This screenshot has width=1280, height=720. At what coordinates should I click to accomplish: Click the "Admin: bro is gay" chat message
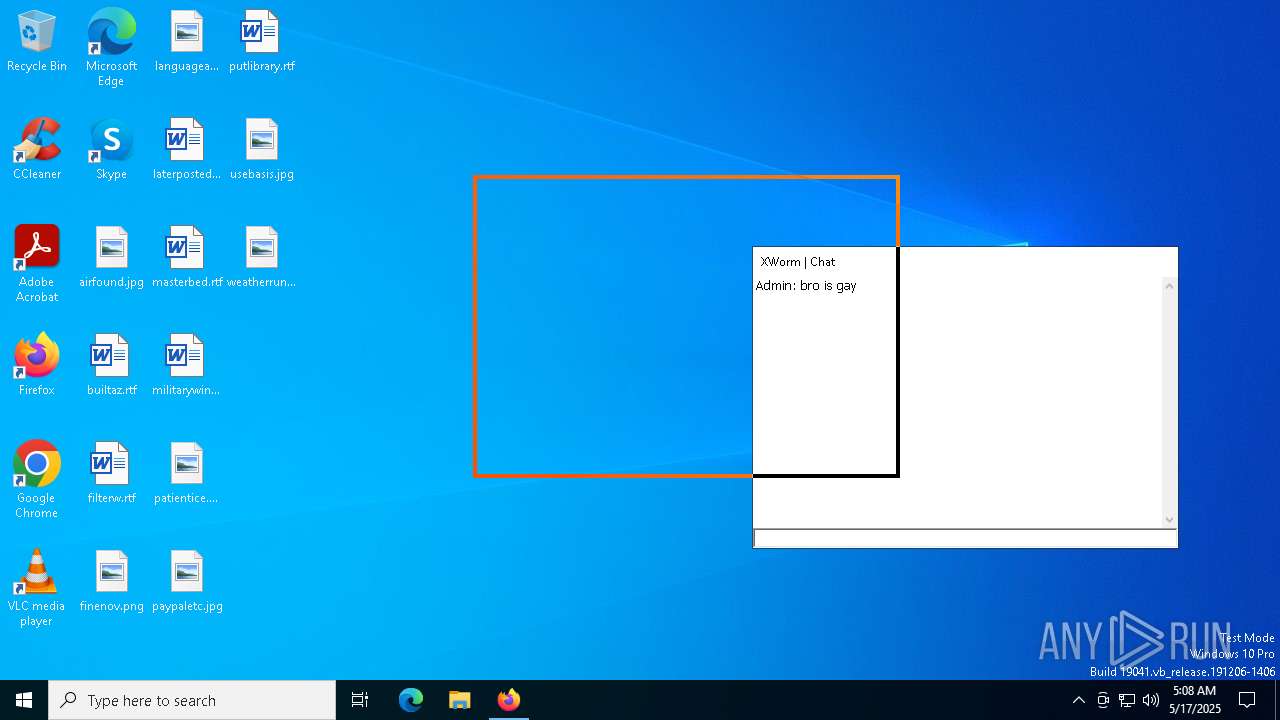pos(806,286)
